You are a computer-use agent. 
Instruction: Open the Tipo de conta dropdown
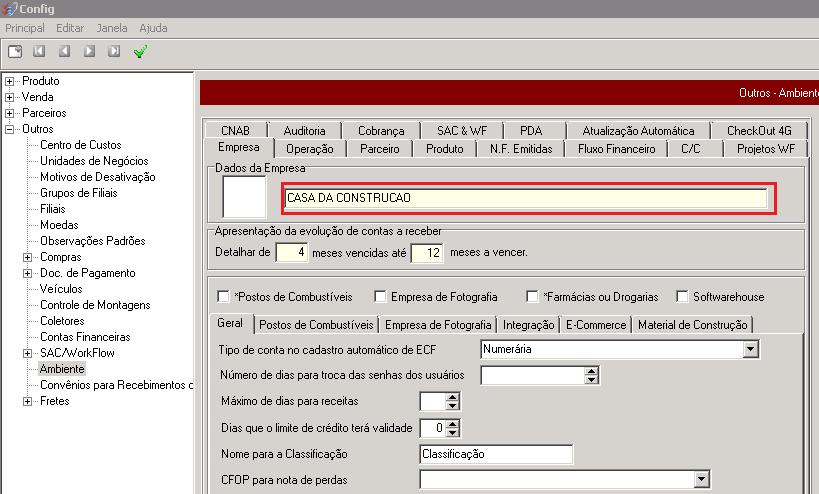[750, 350]
